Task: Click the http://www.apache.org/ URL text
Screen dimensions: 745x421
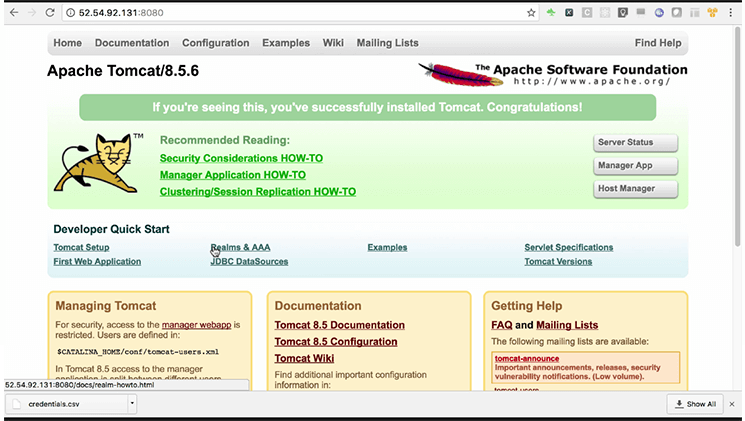Action: [592, 81]
